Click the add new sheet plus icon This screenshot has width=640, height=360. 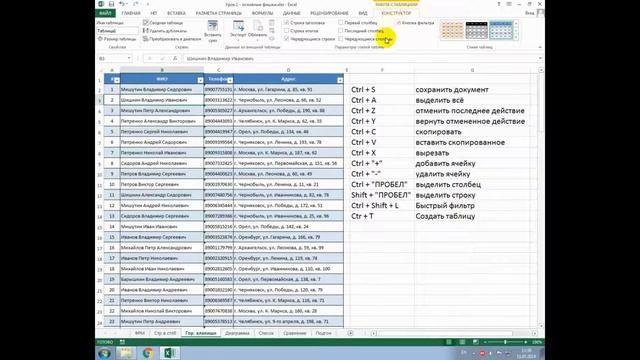pos(350,333)
